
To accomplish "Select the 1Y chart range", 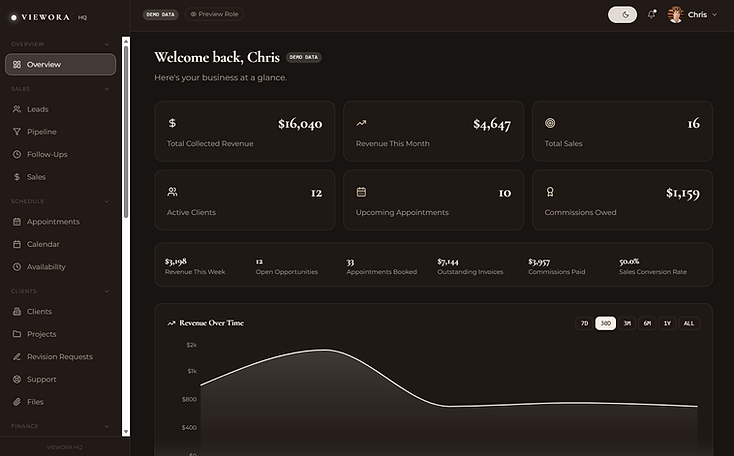I will [668, 323].
